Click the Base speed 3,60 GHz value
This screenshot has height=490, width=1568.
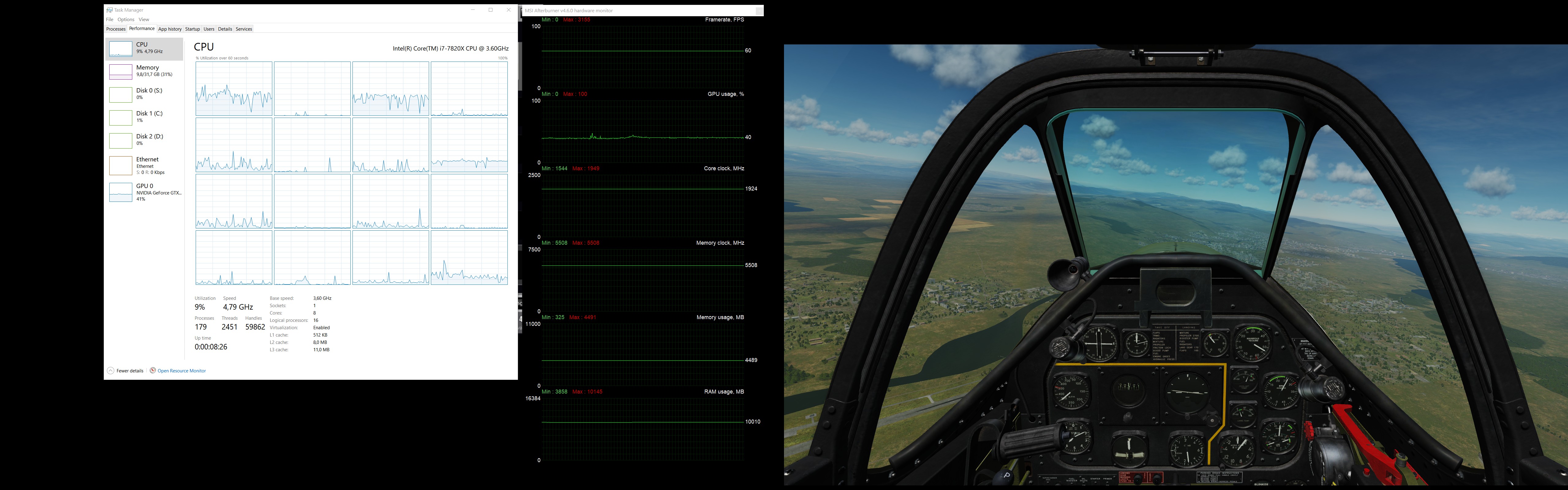click(x=322, y=298)
